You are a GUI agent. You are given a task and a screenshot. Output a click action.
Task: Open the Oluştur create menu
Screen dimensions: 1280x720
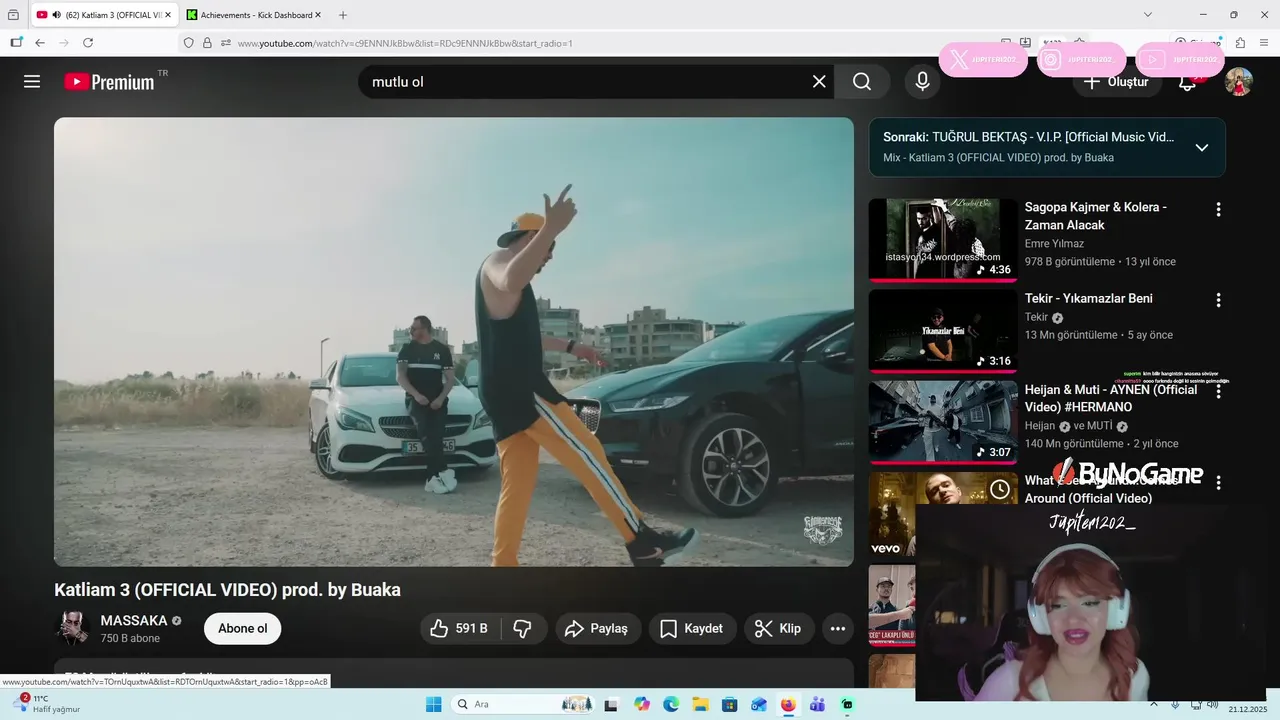(x=1117, y=82)
